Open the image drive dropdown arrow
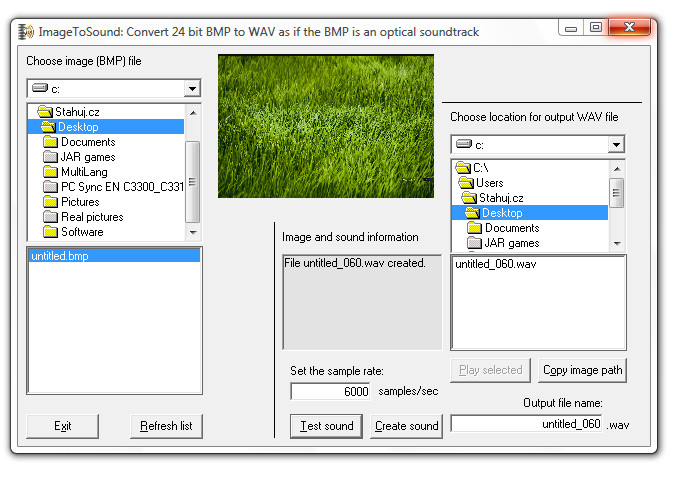The image size is (674, 479). pos(192,89)
